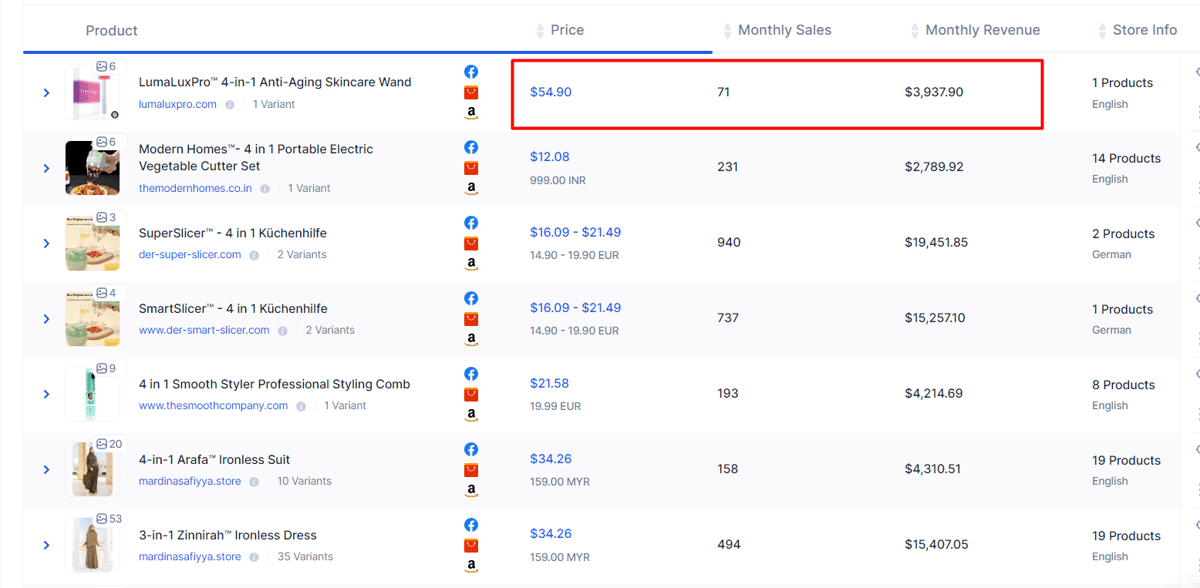Click info icon beside der-super-slicer.com

[x=254, y=255]
